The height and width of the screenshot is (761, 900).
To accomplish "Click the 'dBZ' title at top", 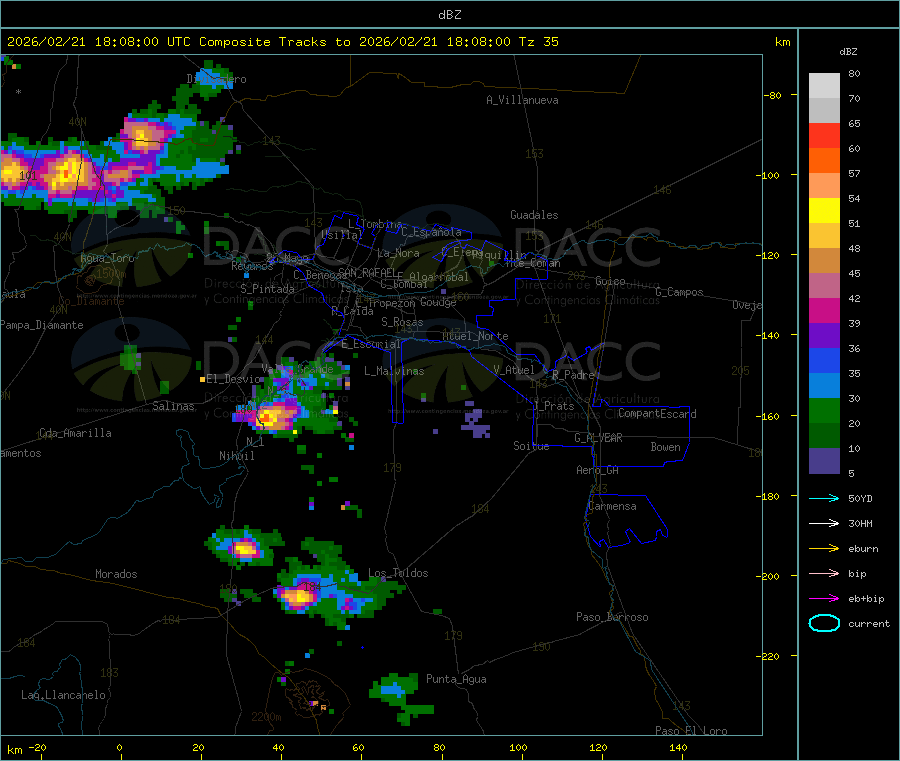I will tap(449, 15).
